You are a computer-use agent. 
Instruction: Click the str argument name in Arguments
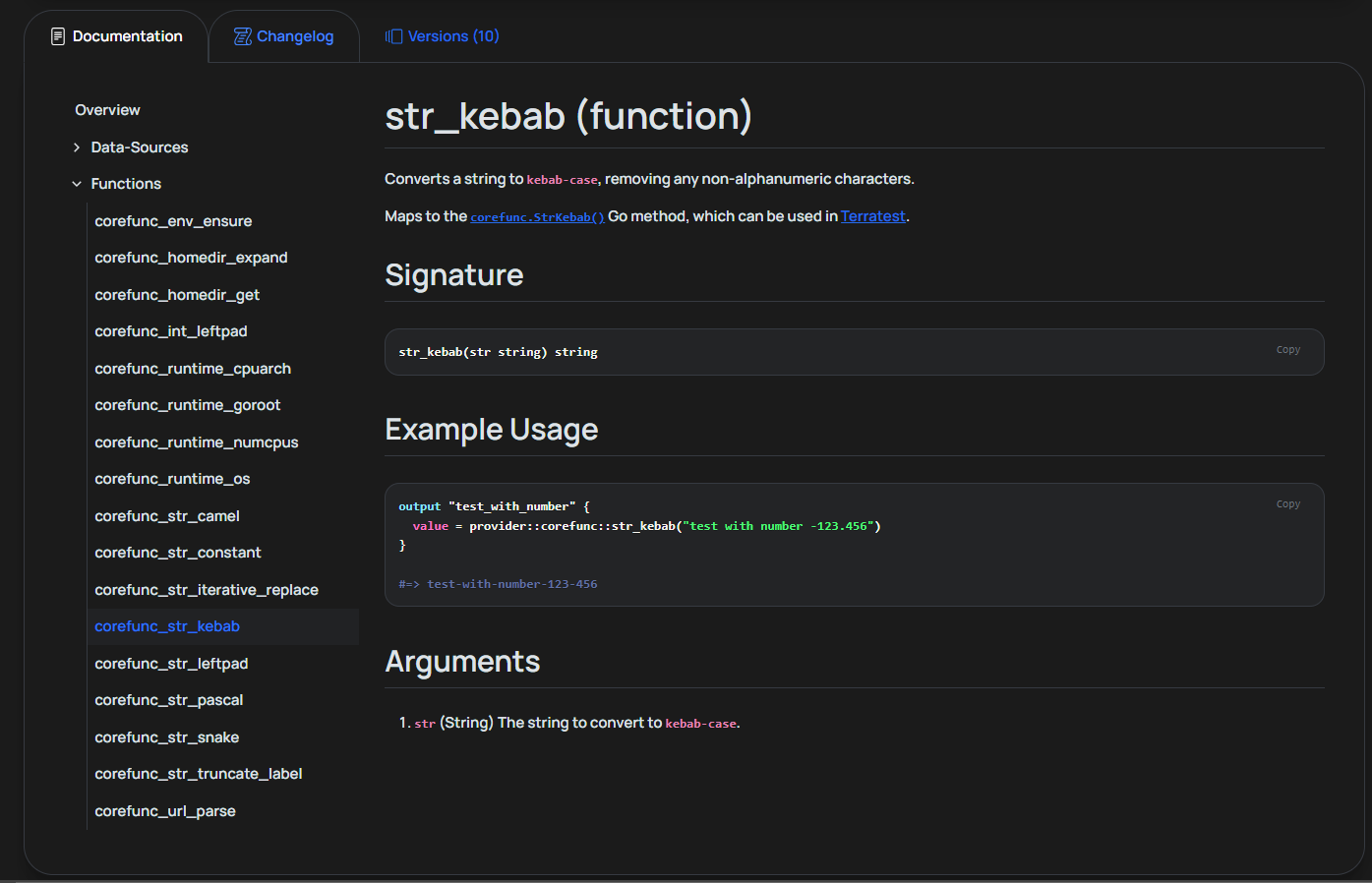click(425, 724)
